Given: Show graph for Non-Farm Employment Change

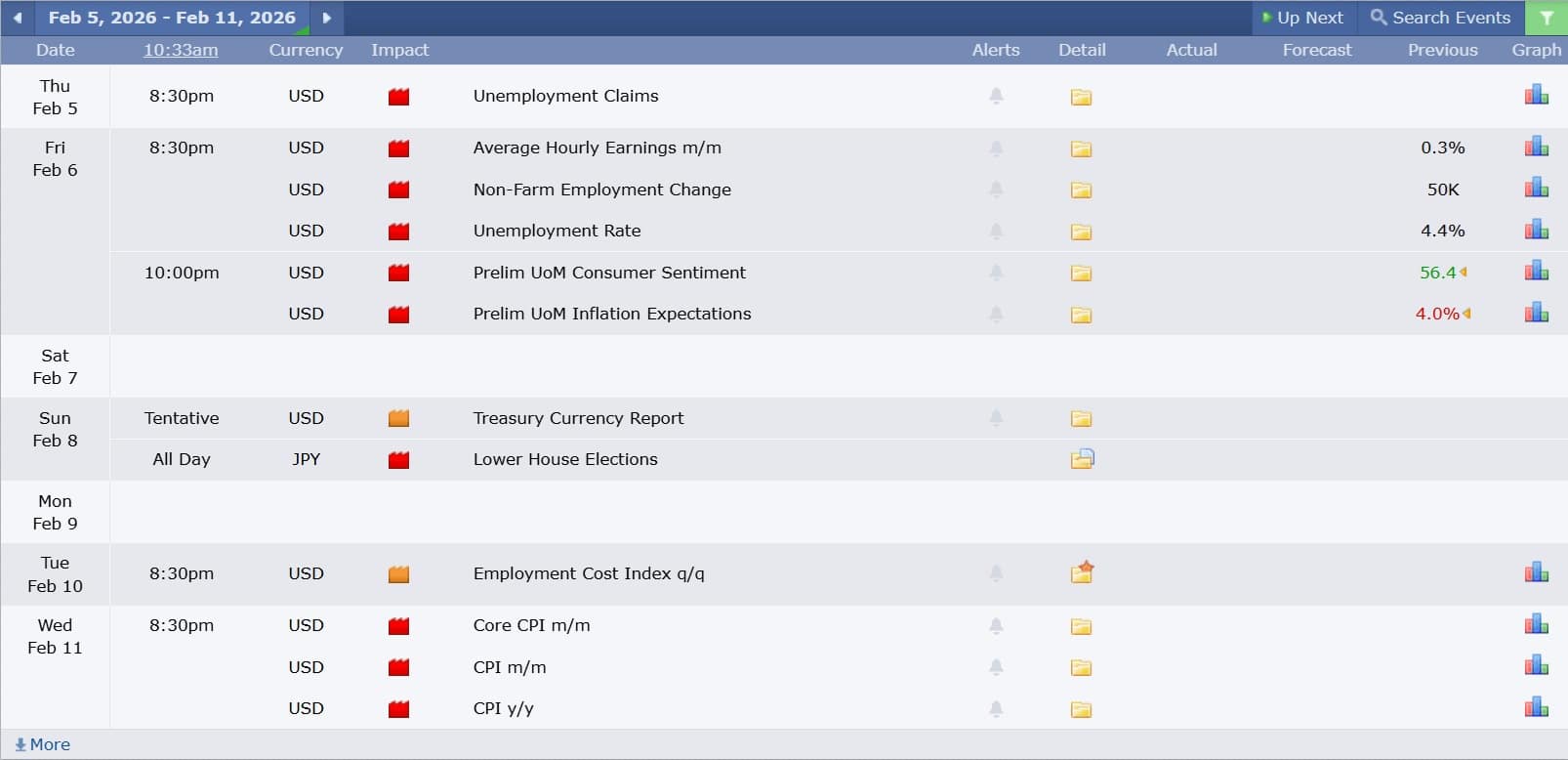Looking at the screenshot, I should point(1536,189).
